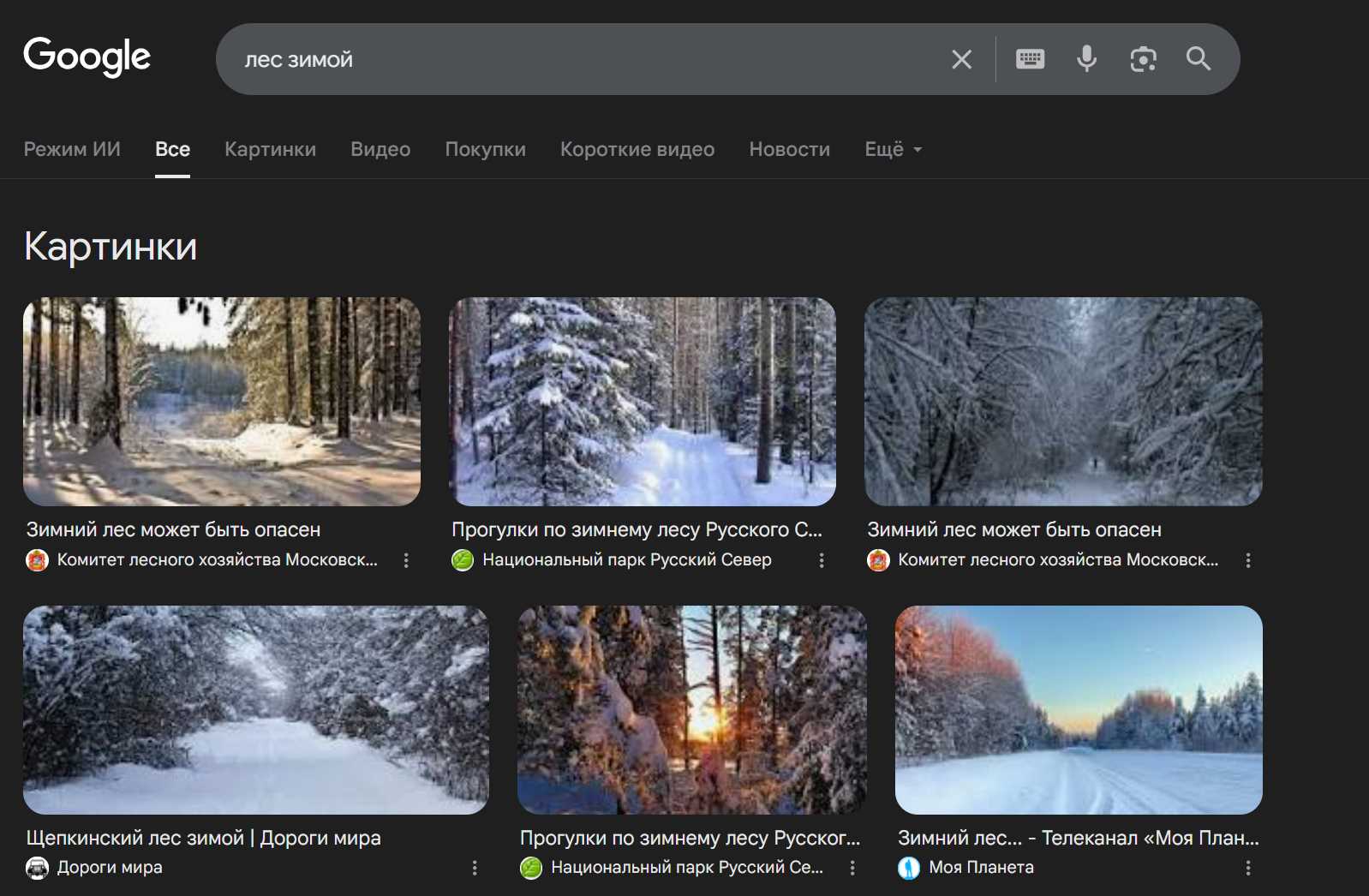Screen dimensions: 1369x896
Task: Open thumbnail of snow-laden branches arching over path
Action: [1063, 402]
